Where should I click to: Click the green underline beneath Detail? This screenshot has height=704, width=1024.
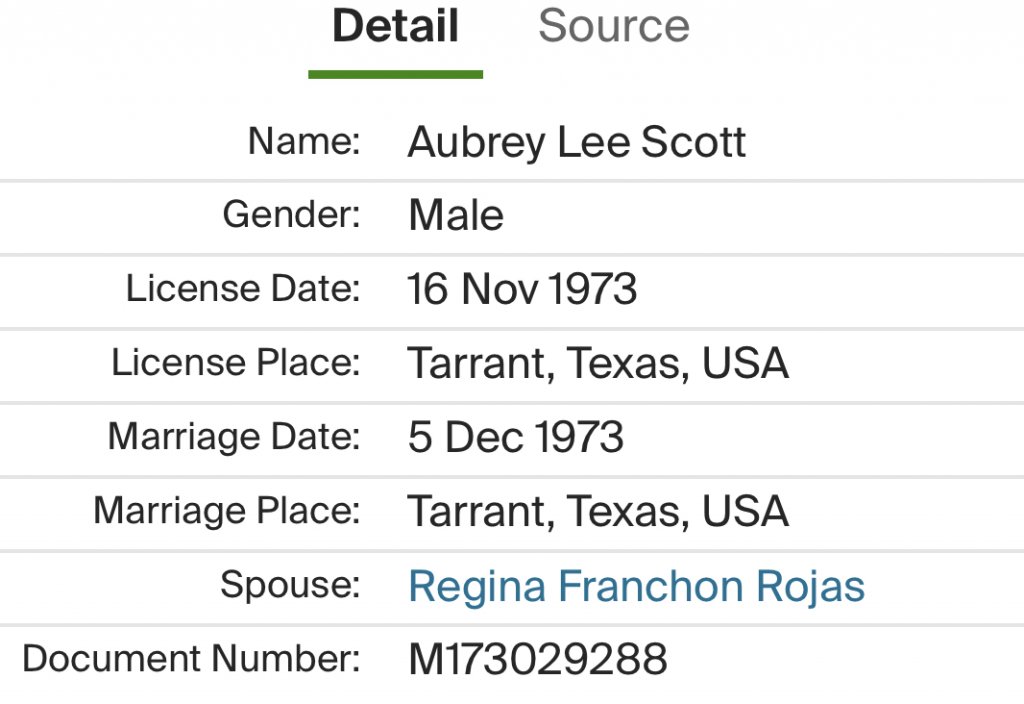(x=395, y=74)
